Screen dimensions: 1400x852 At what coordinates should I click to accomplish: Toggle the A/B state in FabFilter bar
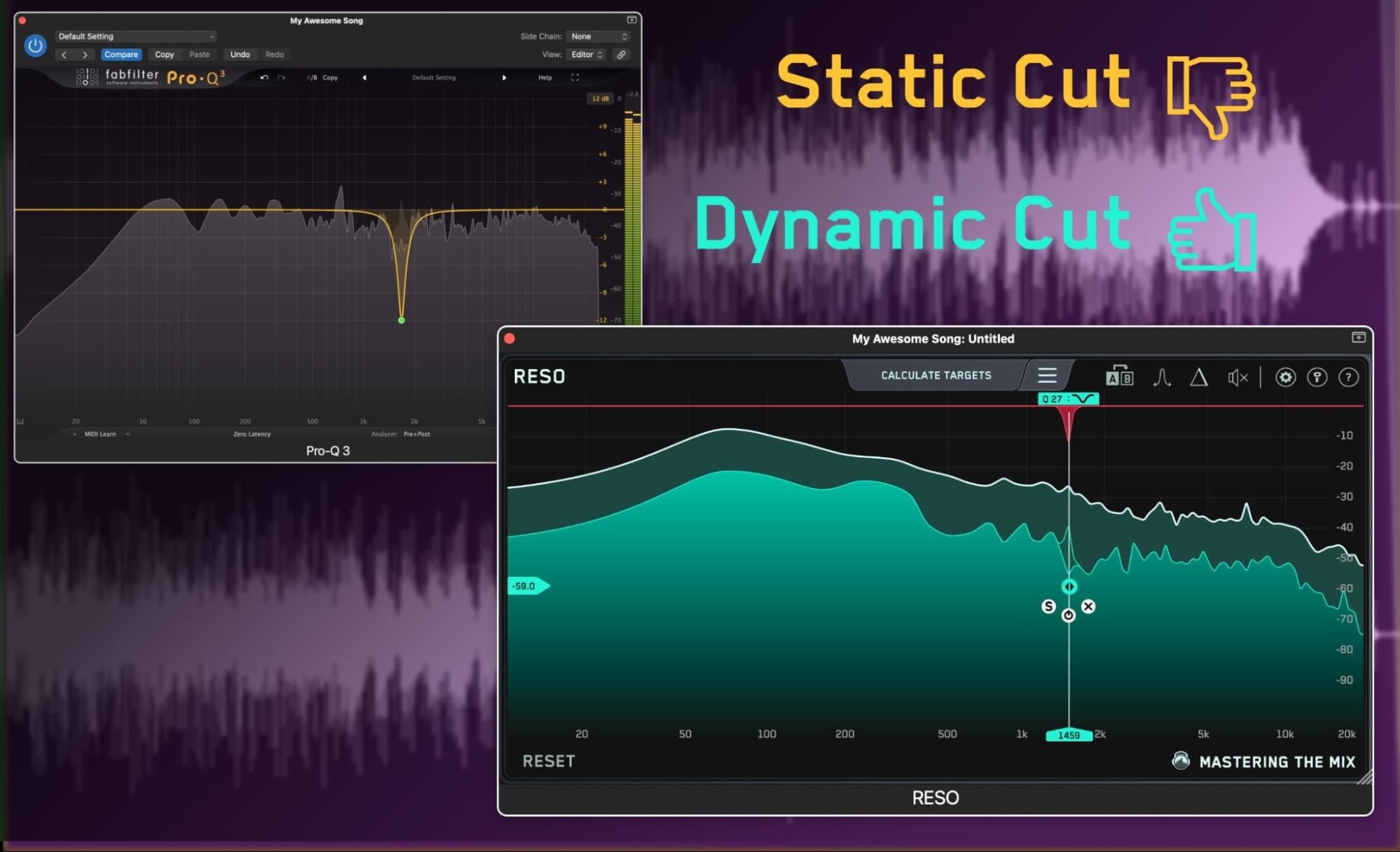click(312, 78)
